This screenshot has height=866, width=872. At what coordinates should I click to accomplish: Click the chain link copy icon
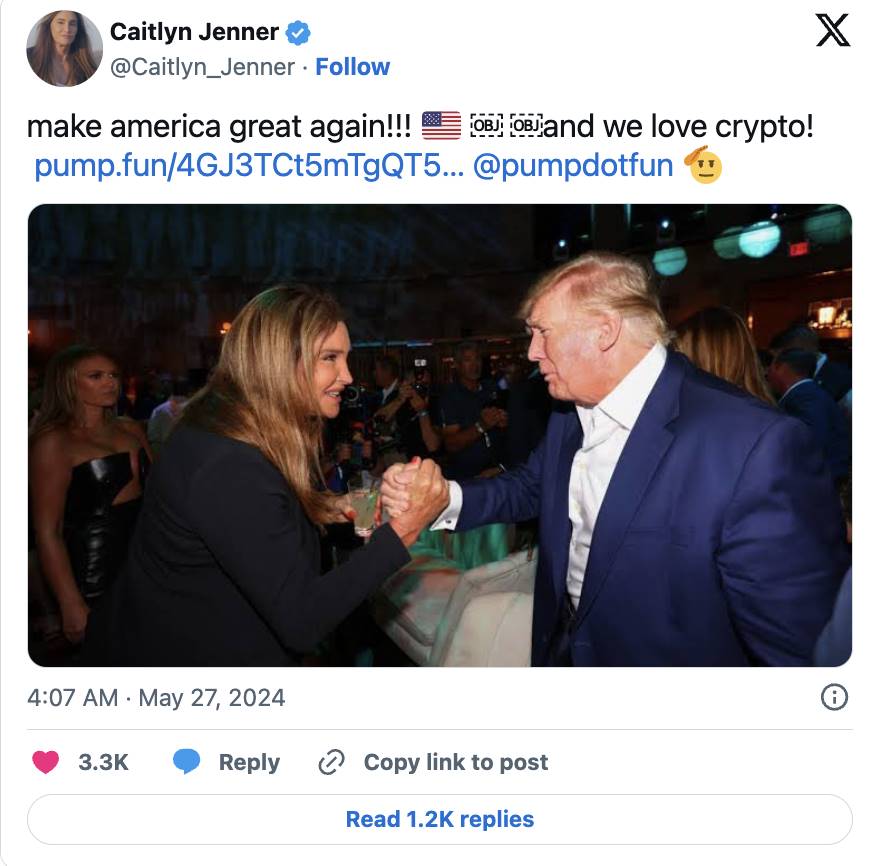(331, 762)
